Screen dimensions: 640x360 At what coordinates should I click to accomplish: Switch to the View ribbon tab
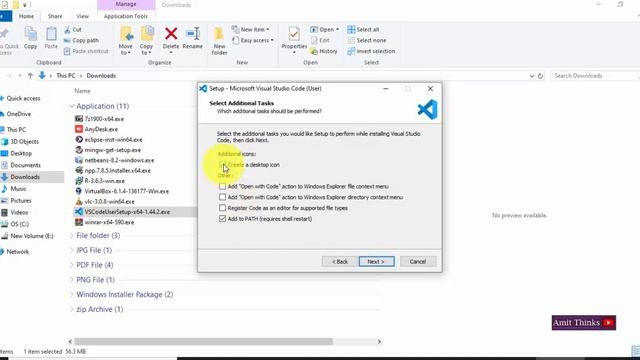coord(82,16)
